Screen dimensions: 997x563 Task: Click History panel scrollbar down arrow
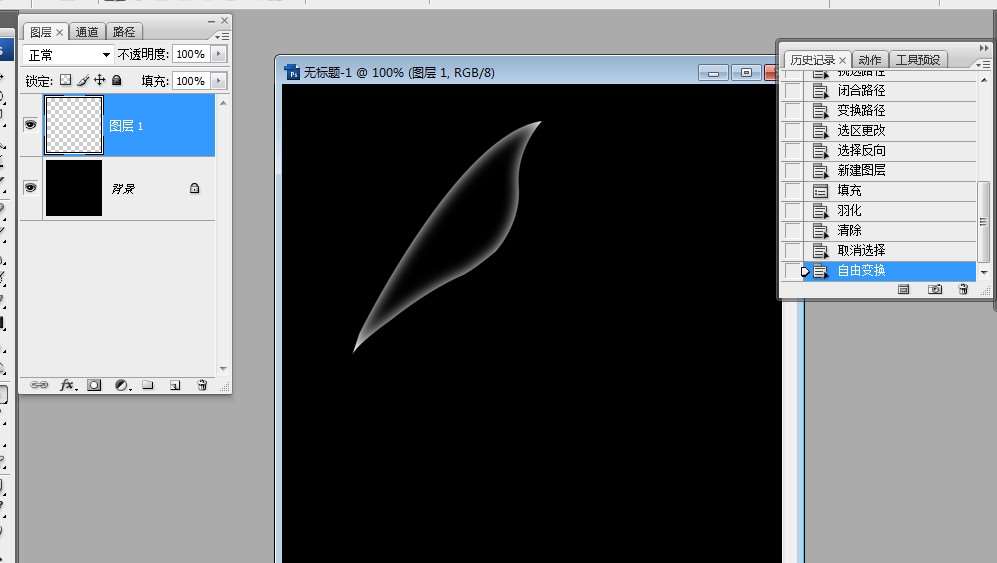pos(984,272)
